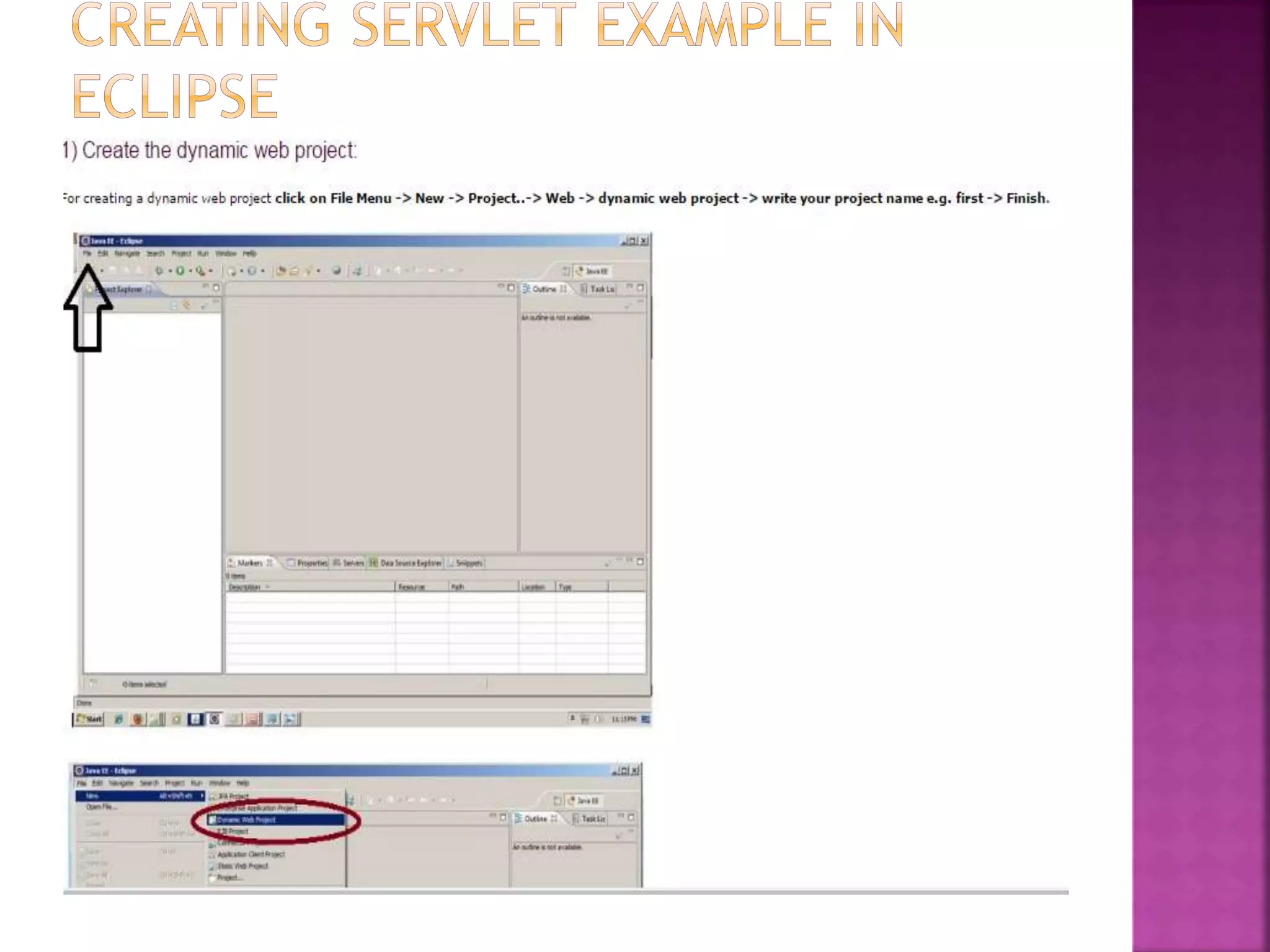Click the Debug bug icon in upper toolbar
Viewport: 1270px width, 952px height.
point(159,271)
